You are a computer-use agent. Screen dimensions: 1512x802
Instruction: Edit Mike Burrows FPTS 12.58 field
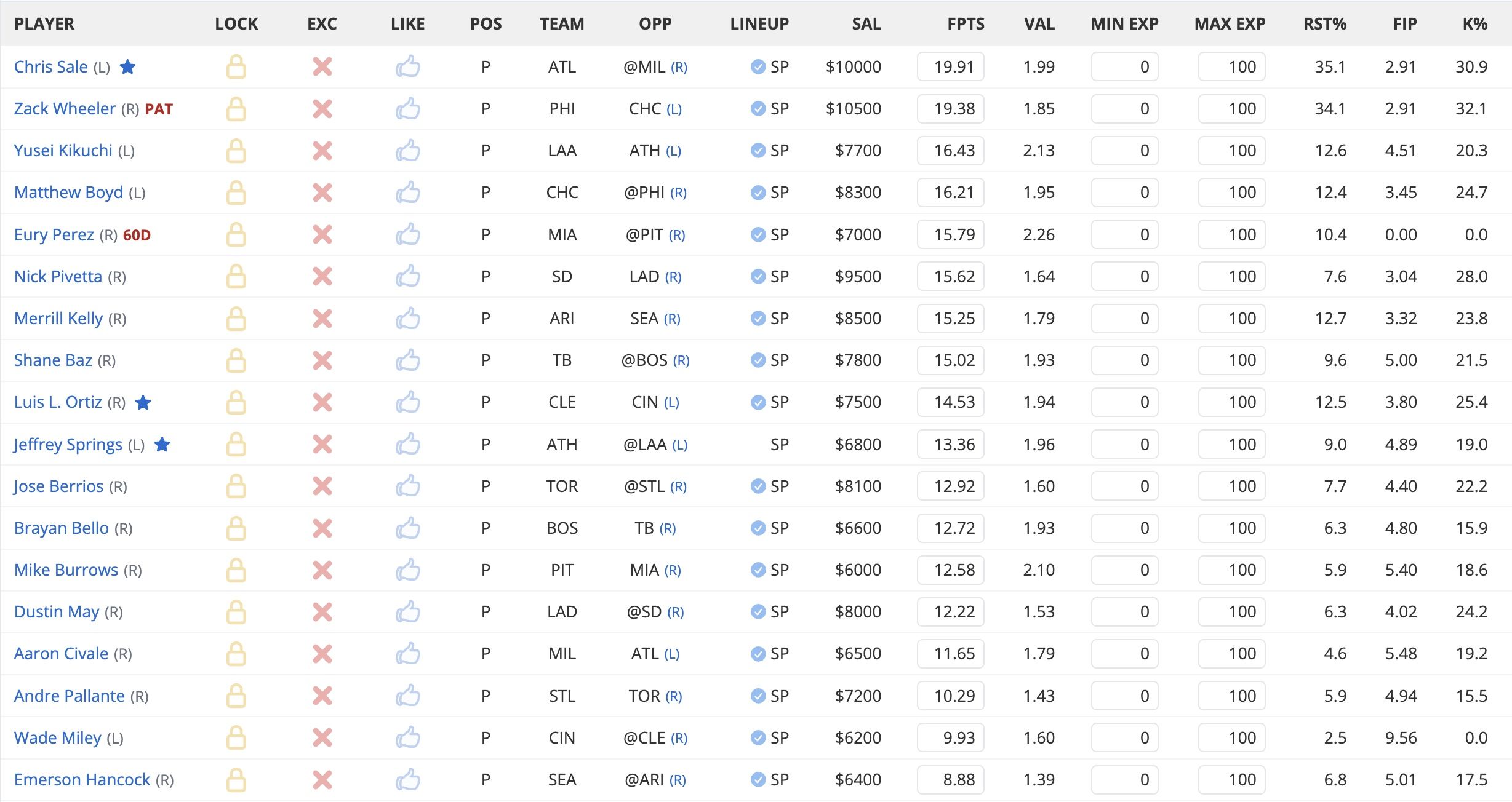(951, 570)
